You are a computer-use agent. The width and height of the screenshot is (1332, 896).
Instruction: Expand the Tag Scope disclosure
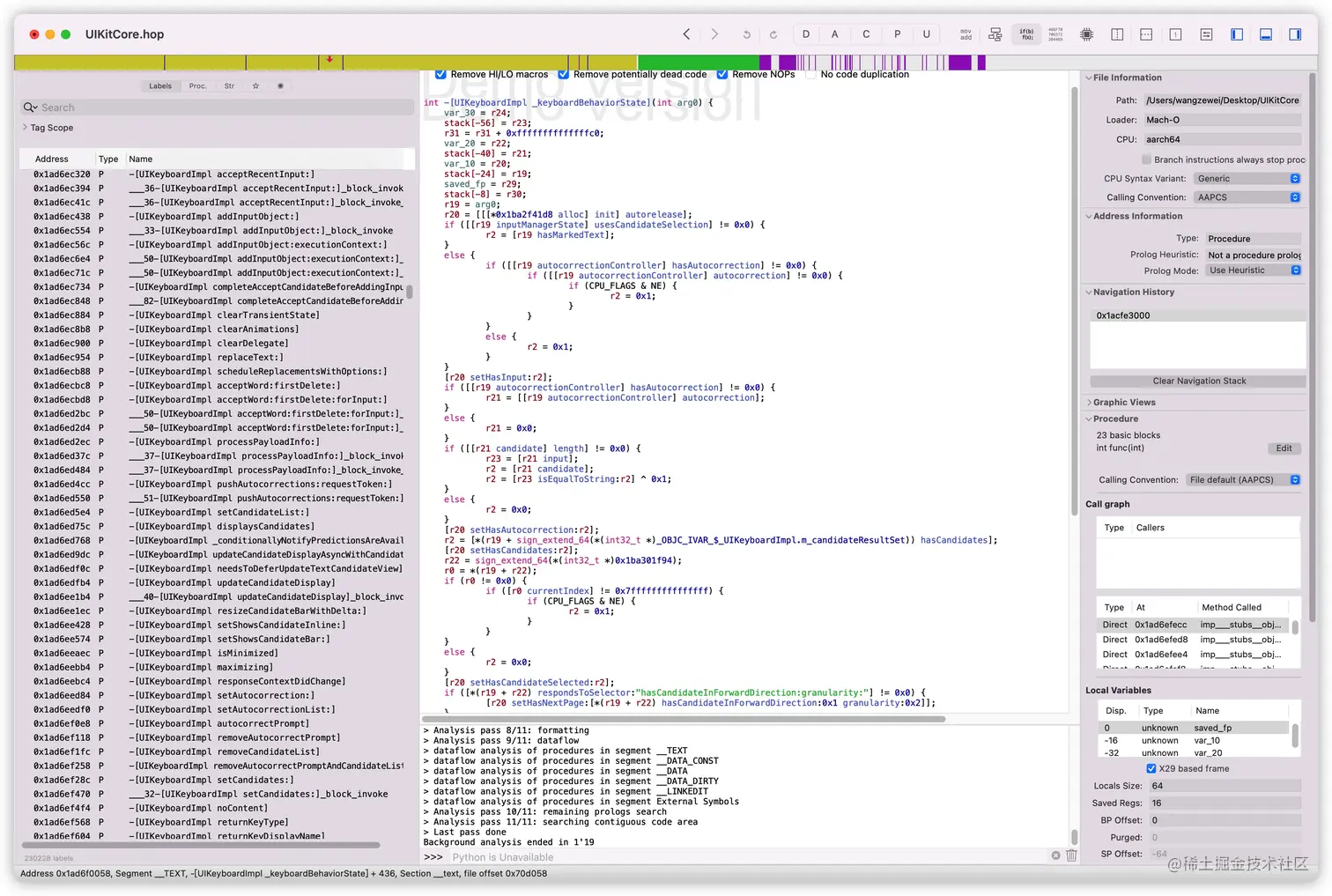point(25,128)
